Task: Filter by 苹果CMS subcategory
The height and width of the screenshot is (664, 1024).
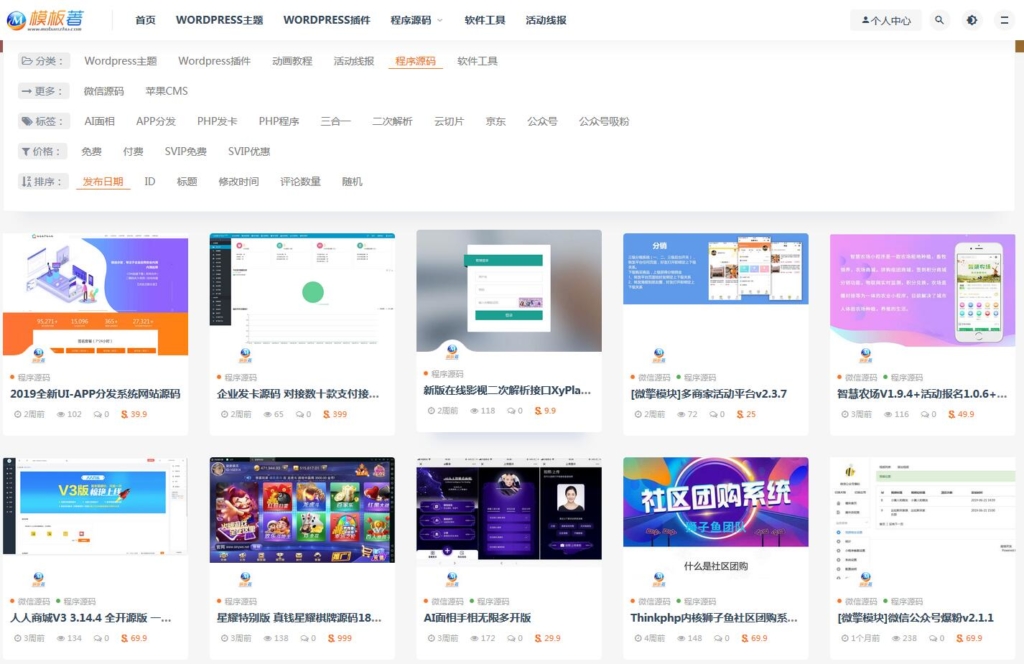Action: click(167, 91)
